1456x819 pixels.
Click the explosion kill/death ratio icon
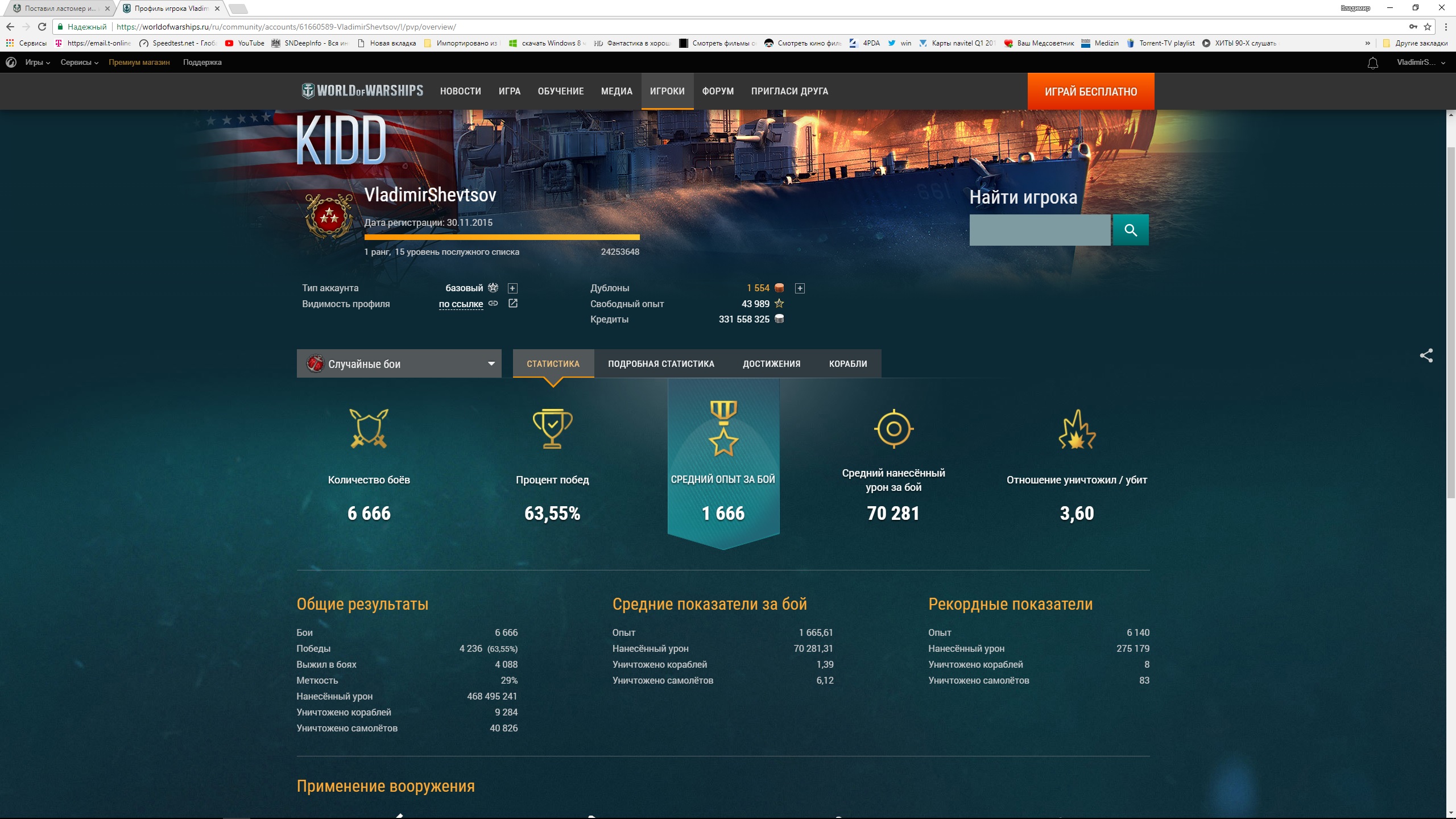pyautogui.click(x=1077, y=429)
